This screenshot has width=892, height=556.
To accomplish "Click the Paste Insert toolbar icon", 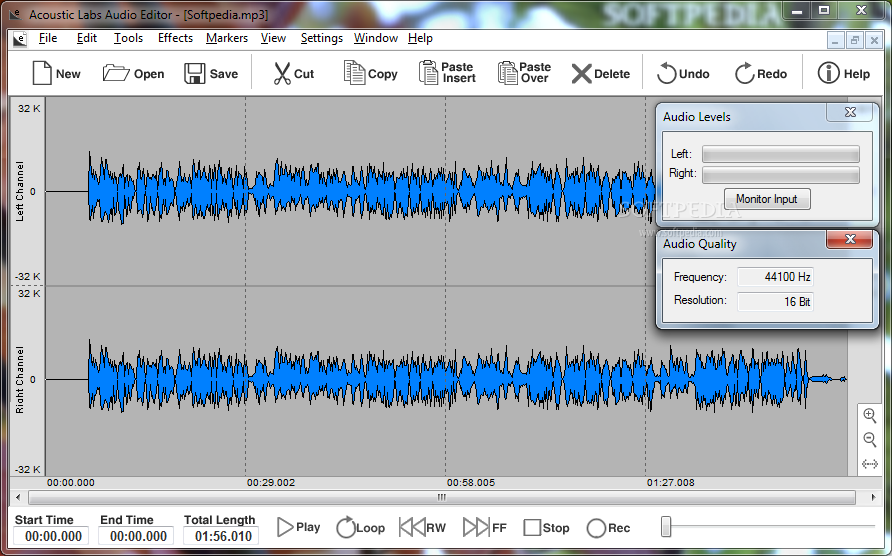I will [x=447, y=73].
